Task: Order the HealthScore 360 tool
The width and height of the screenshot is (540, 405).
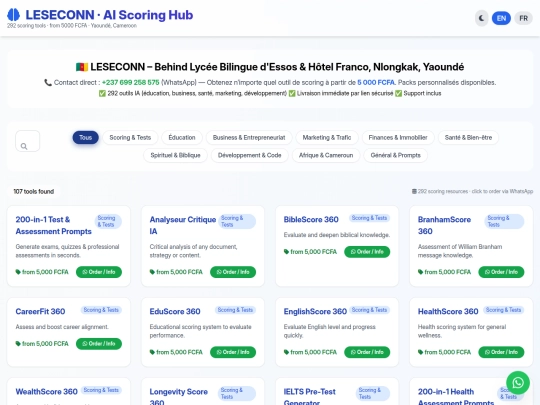Action: [x=501, y=352]
